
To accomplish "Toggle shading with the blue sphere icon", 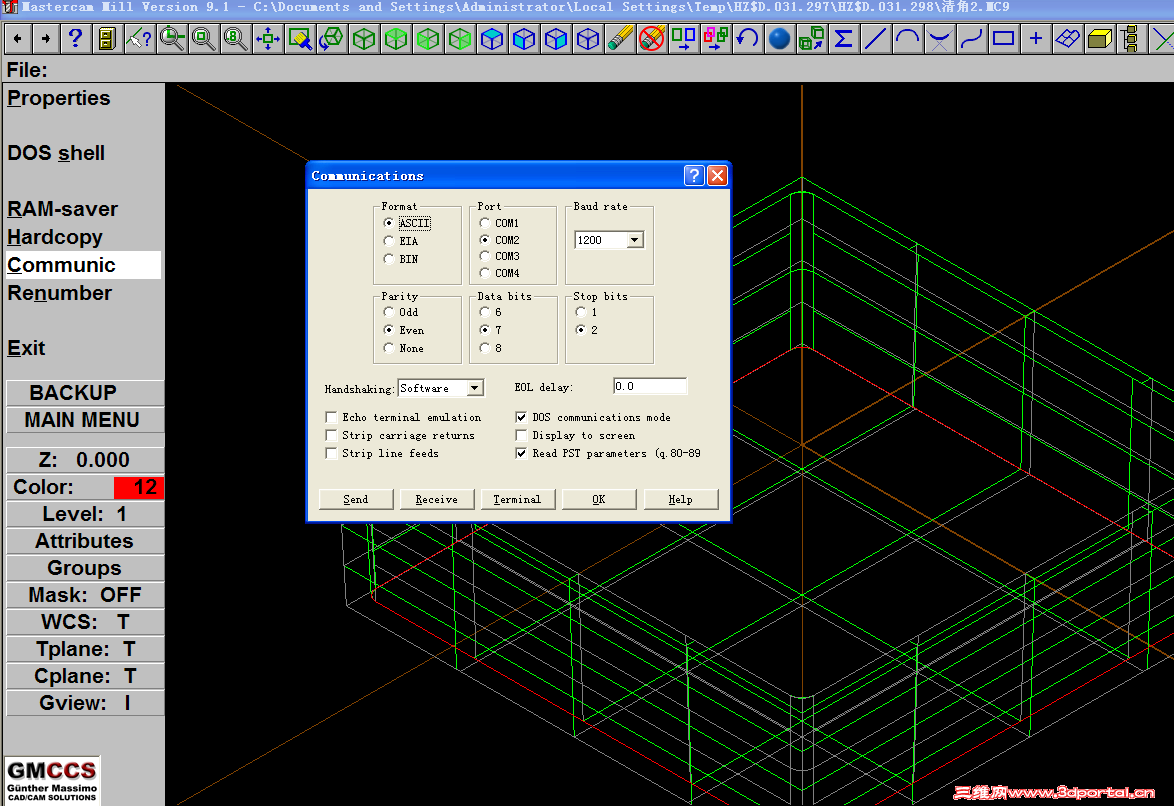I will click(779, 38).
